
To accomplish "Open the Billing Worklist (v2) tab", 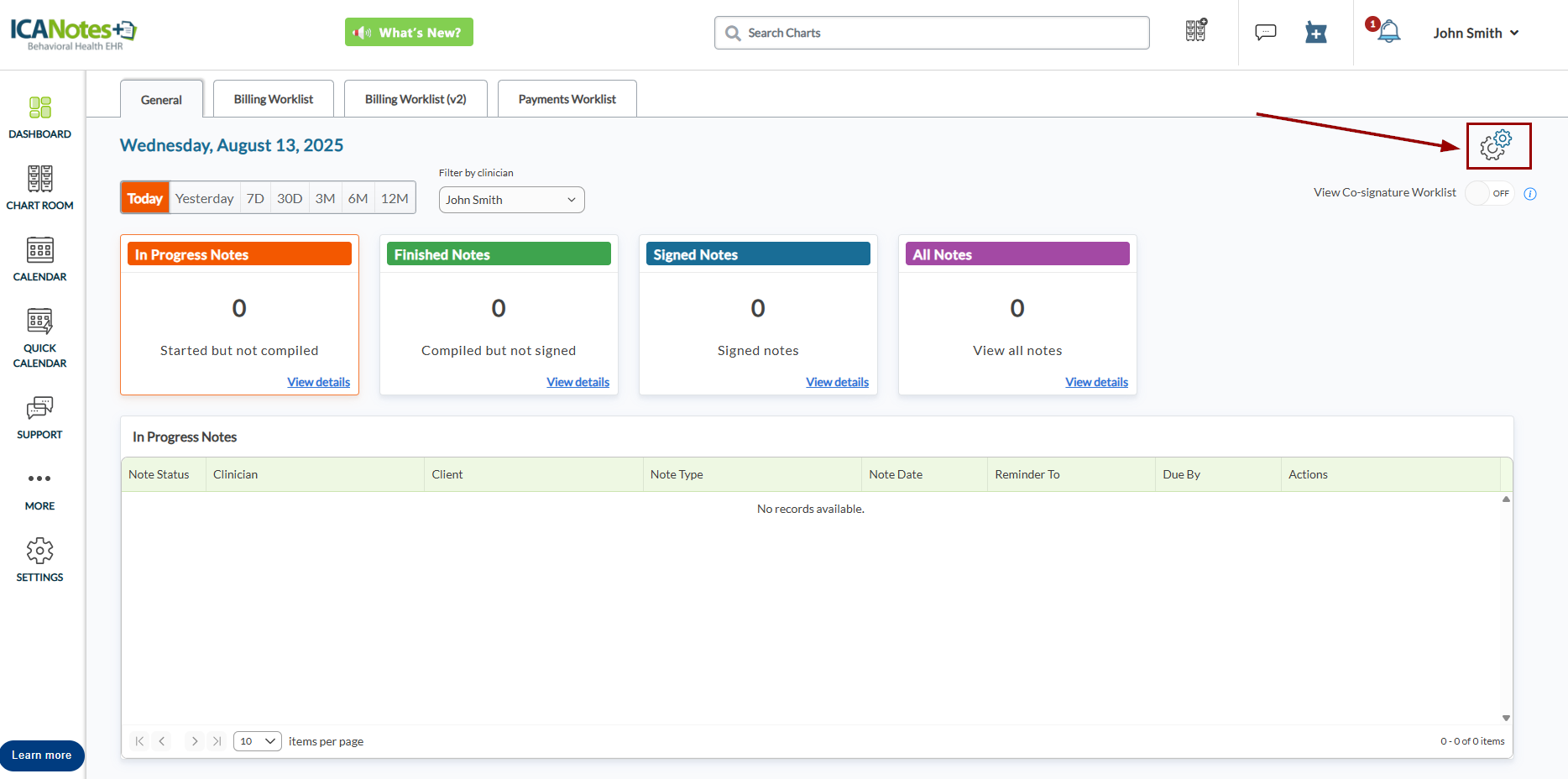I will [416, 99].
